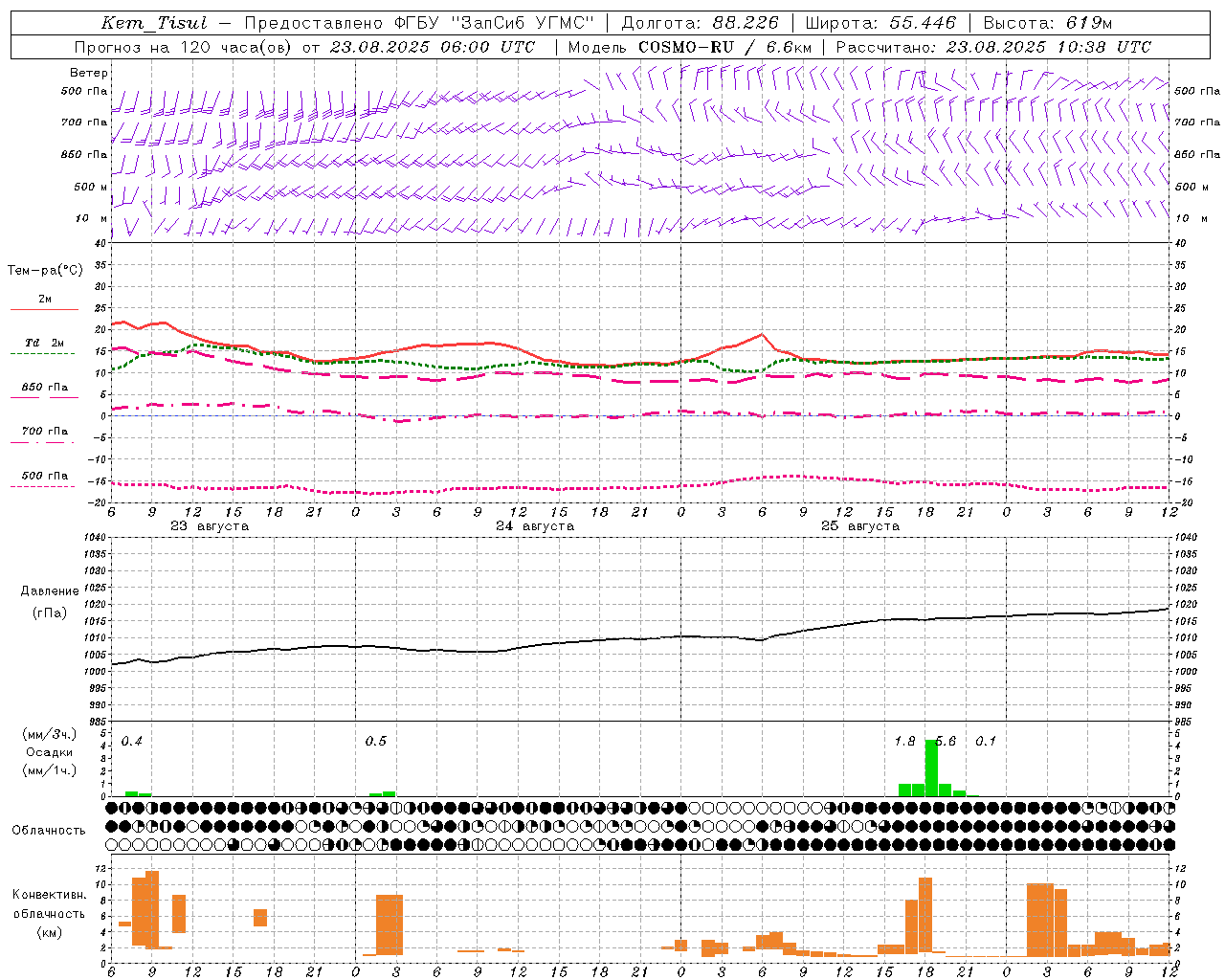
Task: Click the "Осадки" precipitation label
Action: [50, 752]
